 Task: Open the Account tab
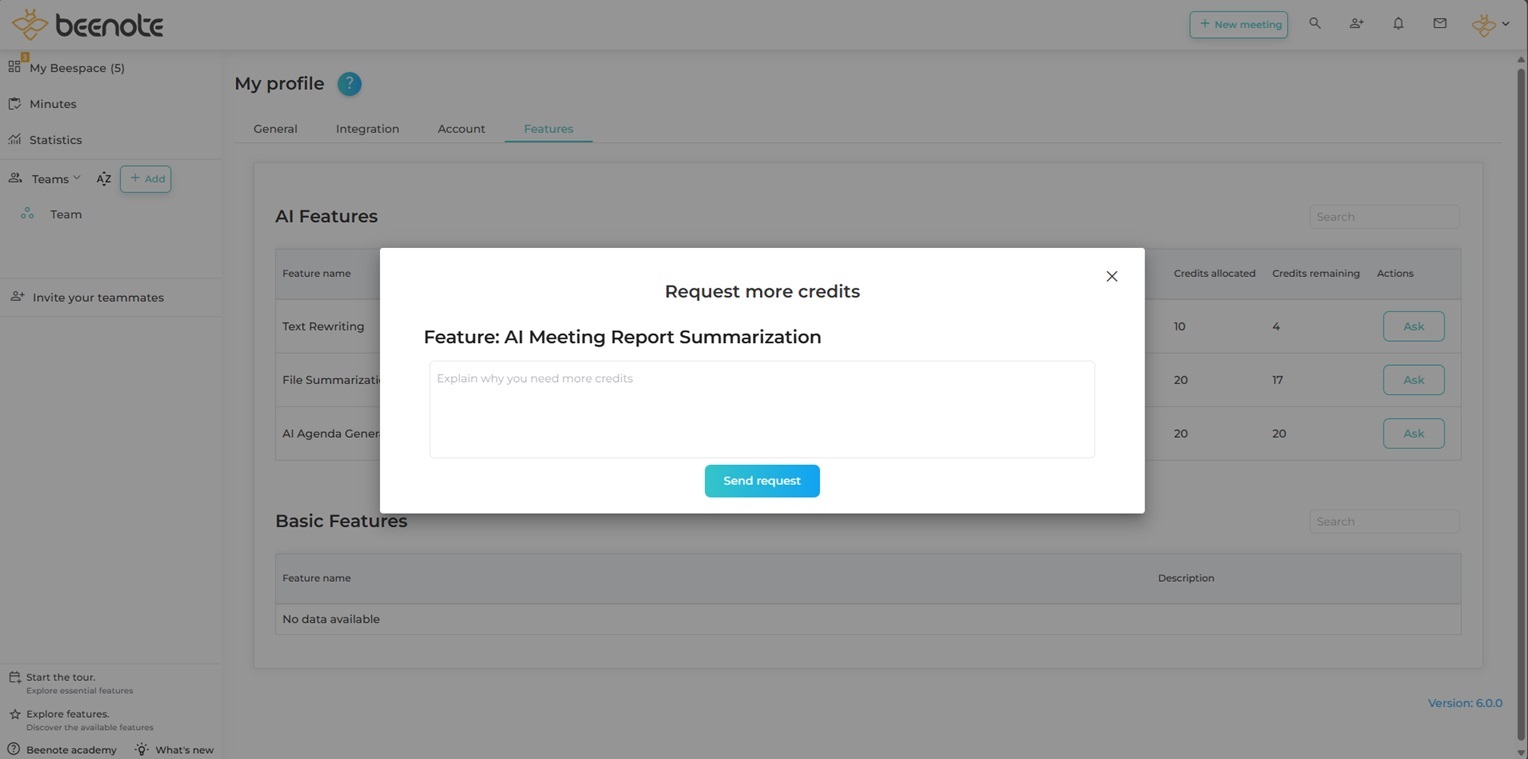(461, 129)
